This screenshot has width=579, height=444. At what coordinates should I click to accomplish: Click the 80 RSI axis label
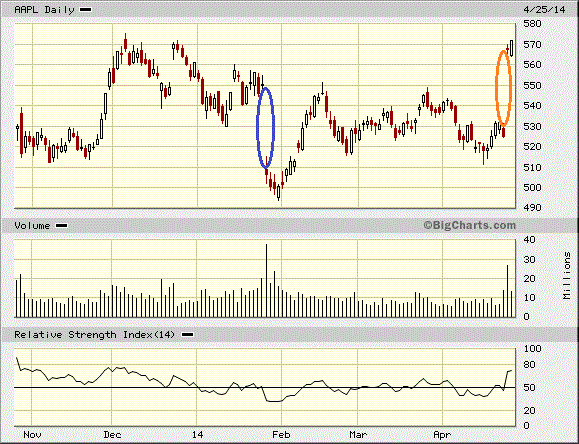coord(529,365)
